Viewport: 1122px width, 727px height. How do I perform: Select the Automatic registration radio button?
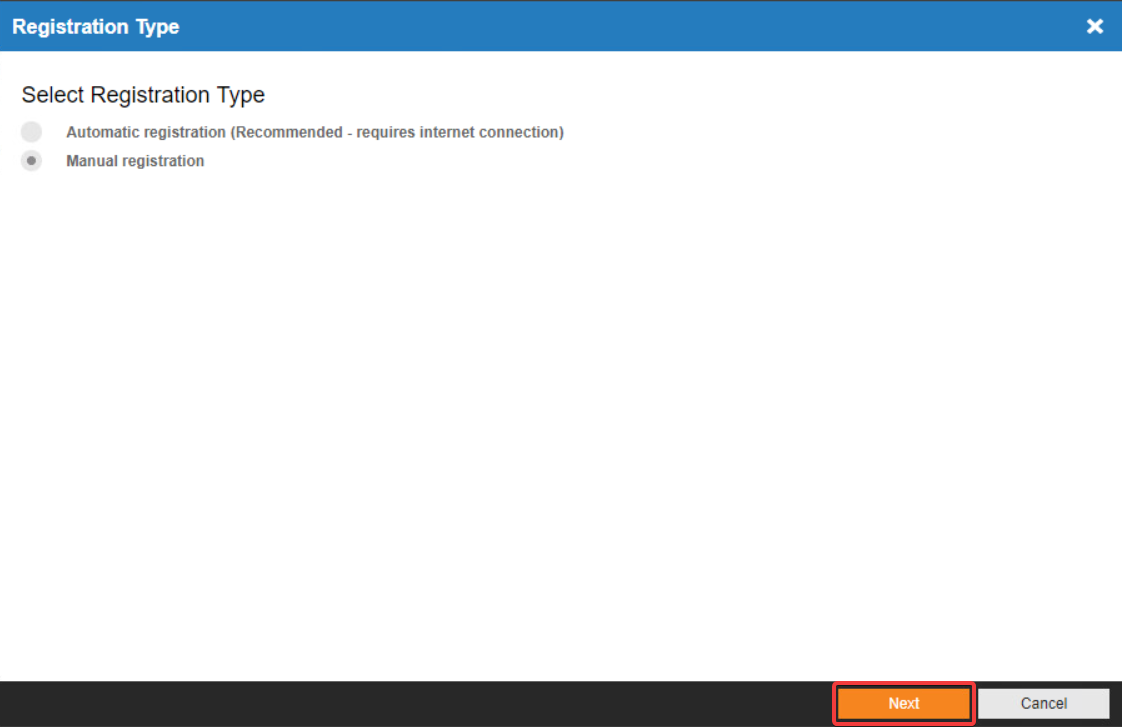coord(31,132)
